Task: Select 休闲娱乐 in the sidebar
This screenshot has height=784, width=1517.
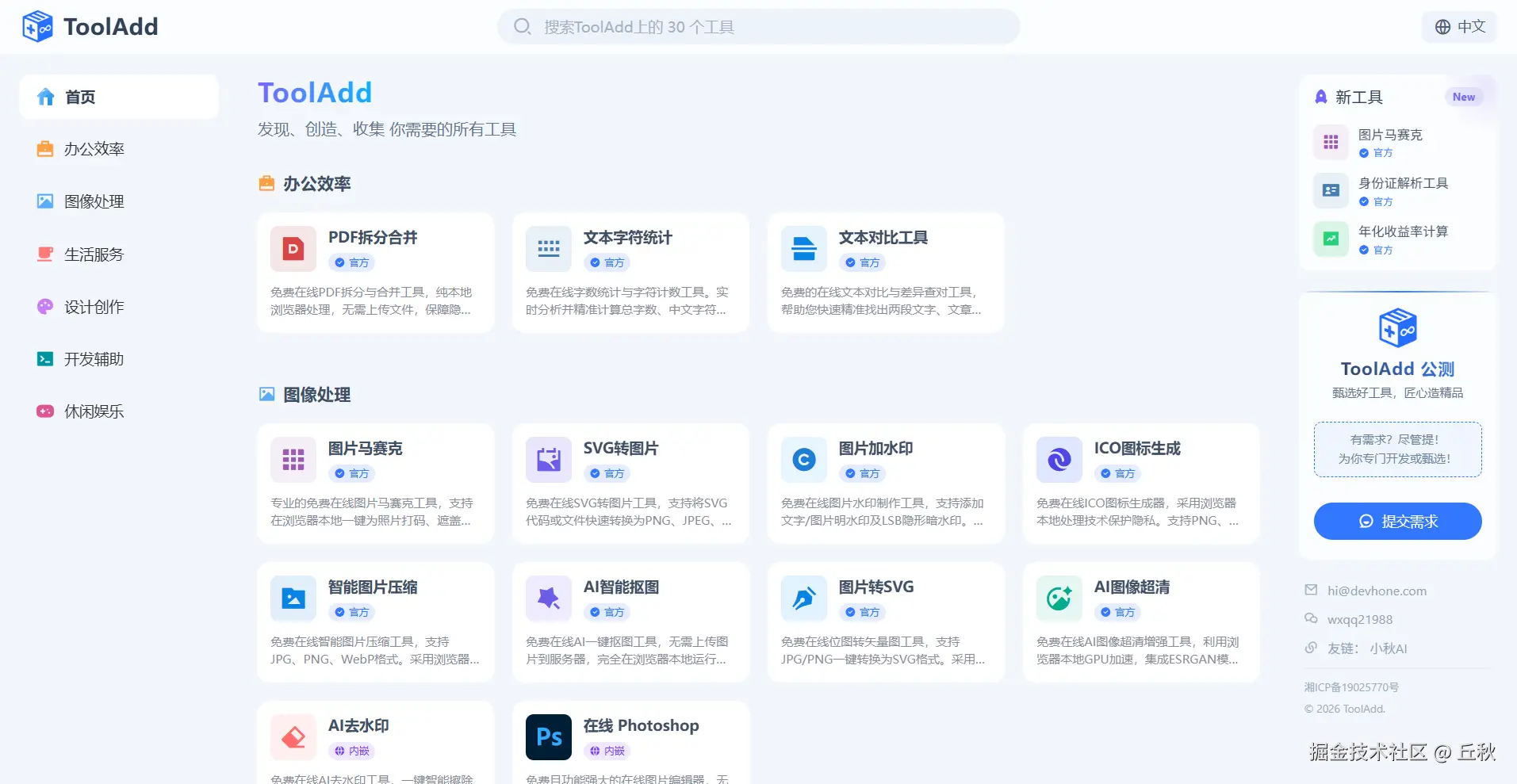Action: (119, 411)
